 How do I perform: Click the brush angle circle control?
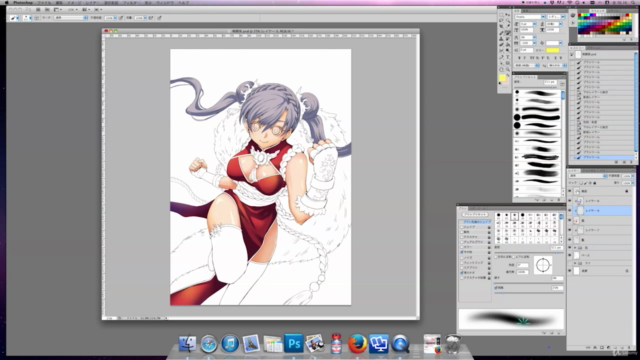coord(543,265)
